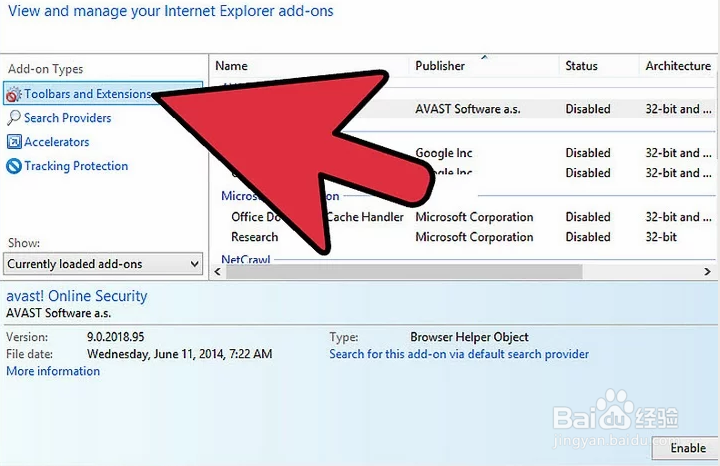
Task: Click 32-bit architecture in Research row
Action: [x=661, y=237]
